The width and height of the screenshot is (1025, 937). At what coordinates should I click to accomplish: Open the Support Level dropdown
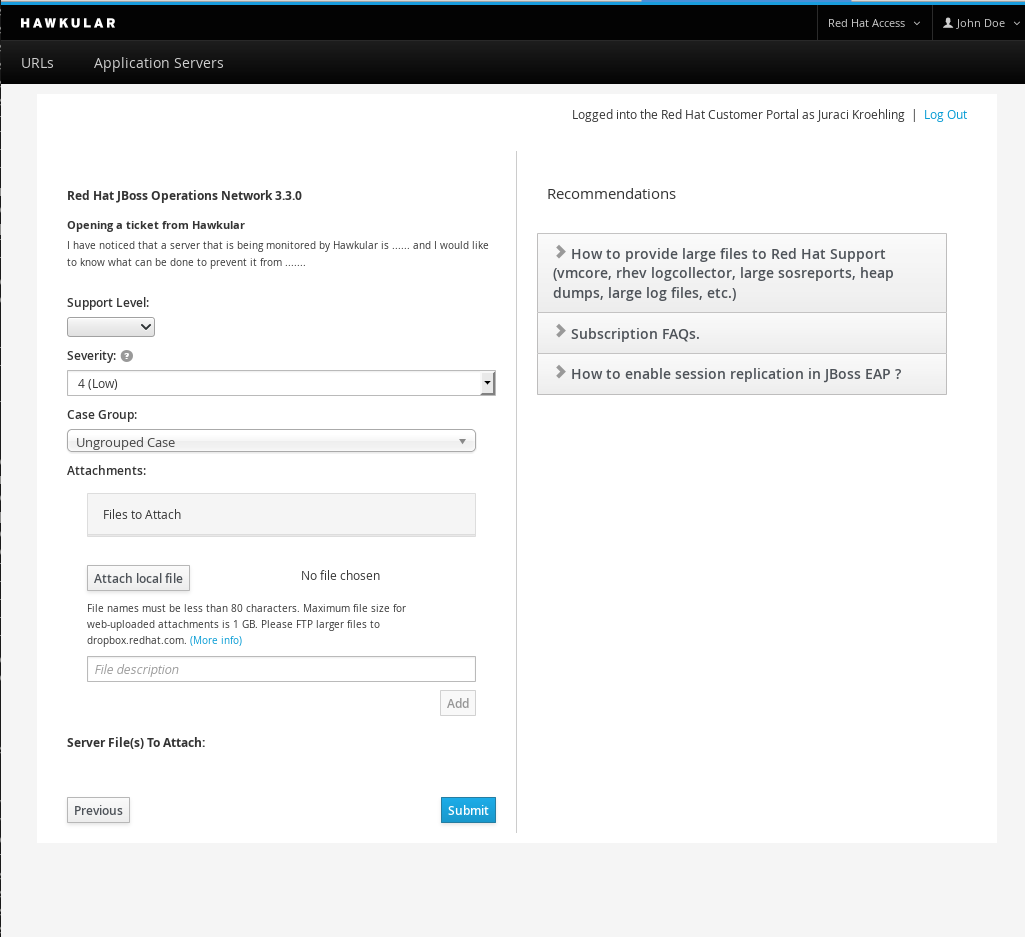click(110, 327)
